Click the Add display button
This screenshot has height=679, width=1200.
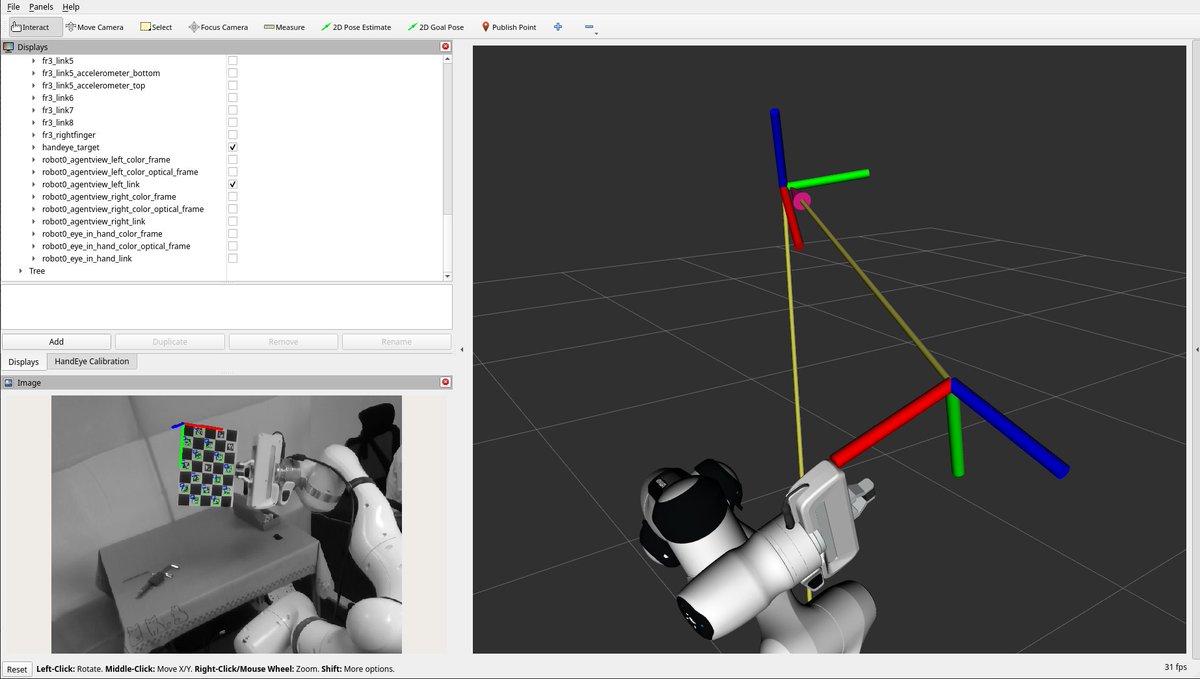pyautogui.click(x=56, y=341)
